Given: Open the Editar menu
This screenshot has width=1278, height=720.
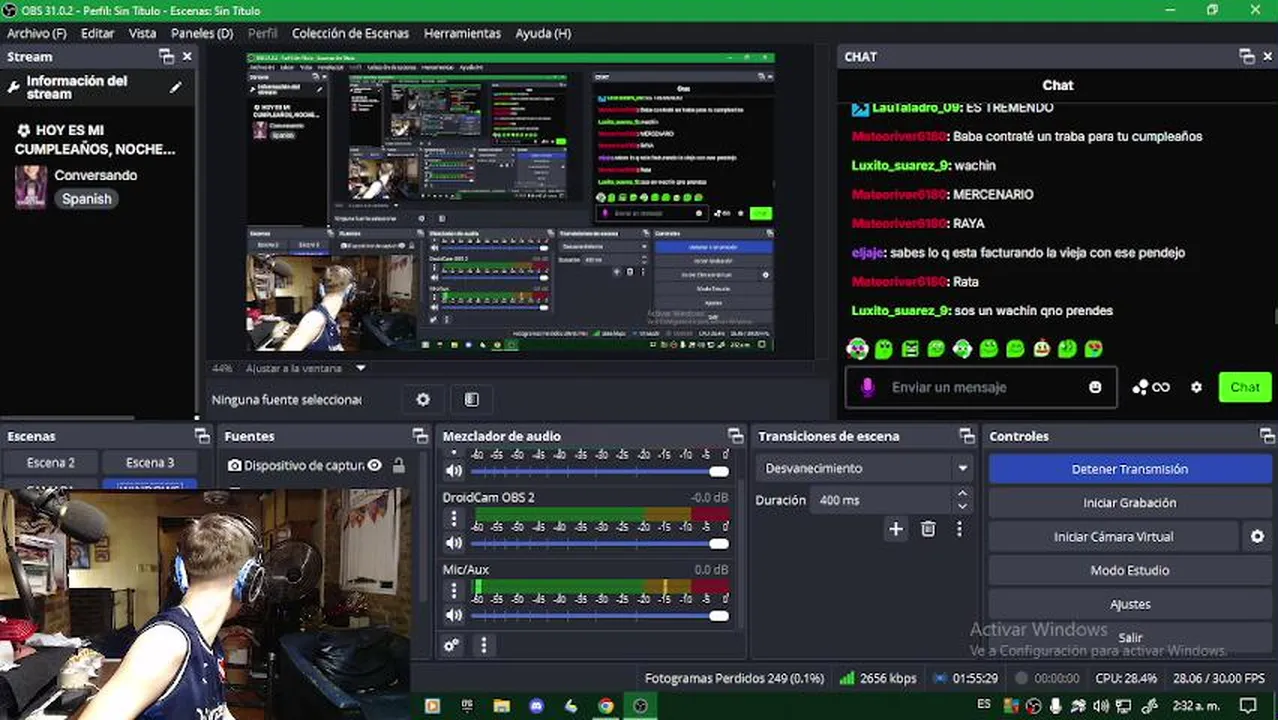Looking at the screenshot, I should pyautogui.click(x=97, y=33).
